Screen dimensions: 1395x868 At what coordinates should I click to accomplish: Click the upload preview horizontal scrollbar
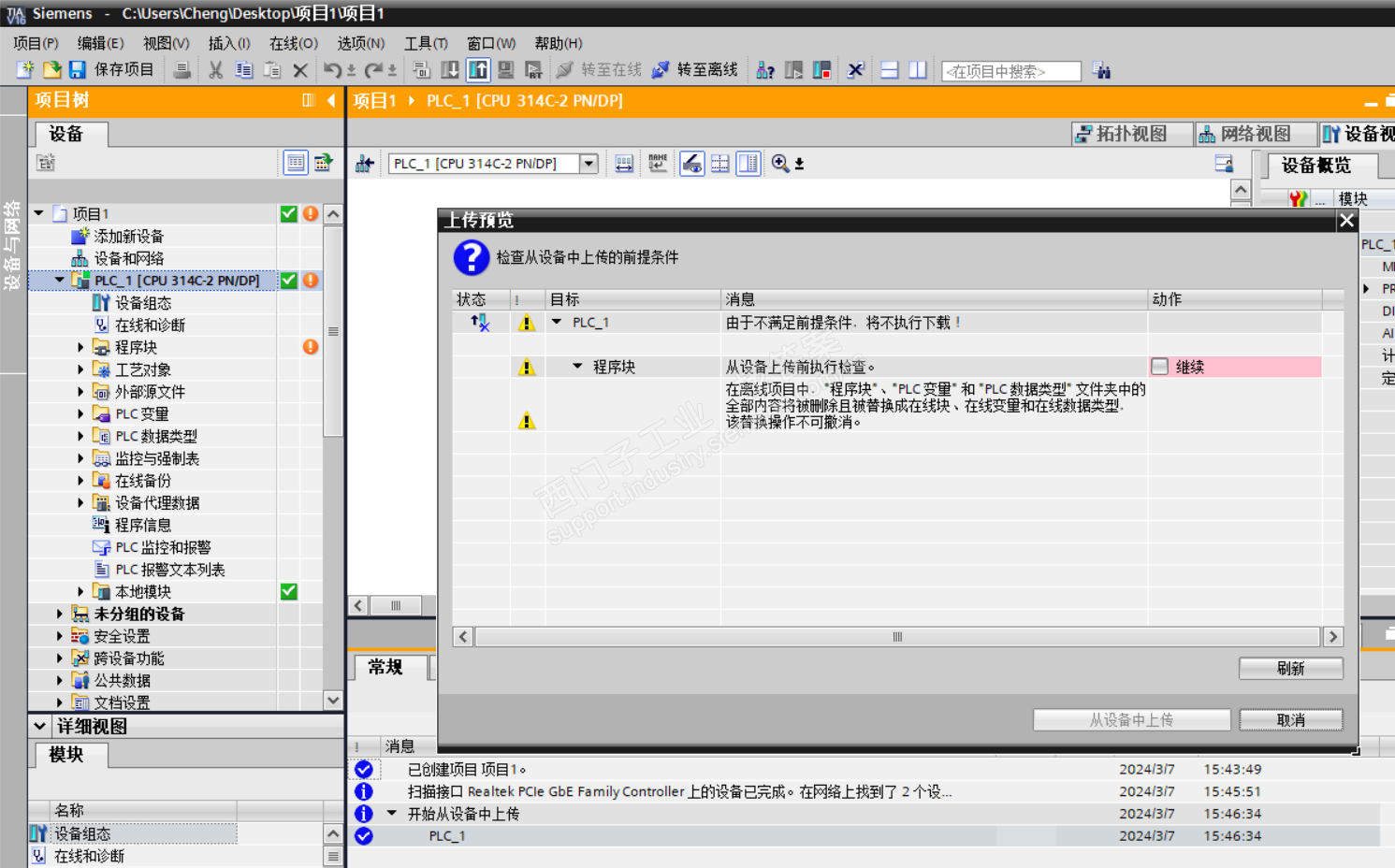pos(897,637)
